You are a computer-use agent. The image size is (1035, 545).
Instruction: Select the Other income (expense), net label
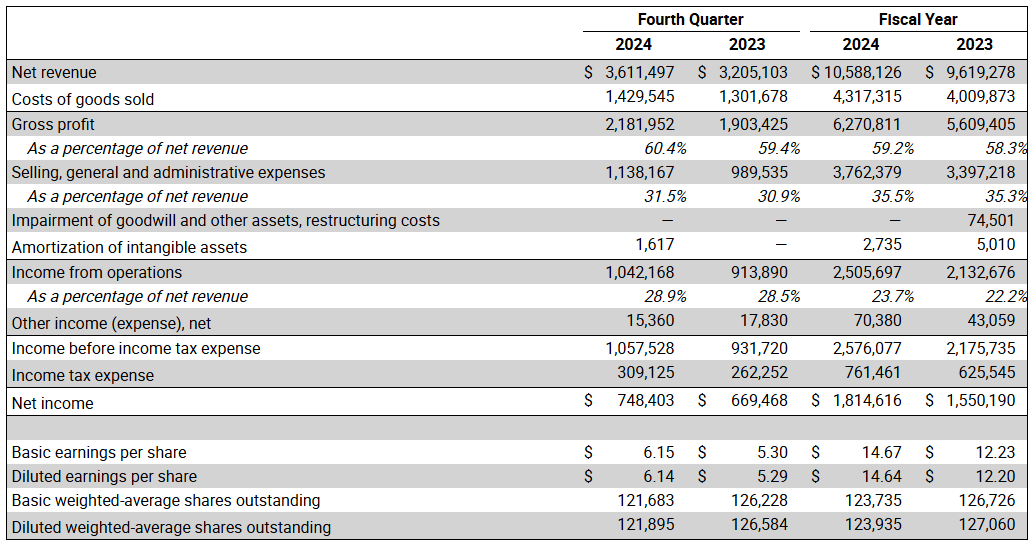coord(111,323)
